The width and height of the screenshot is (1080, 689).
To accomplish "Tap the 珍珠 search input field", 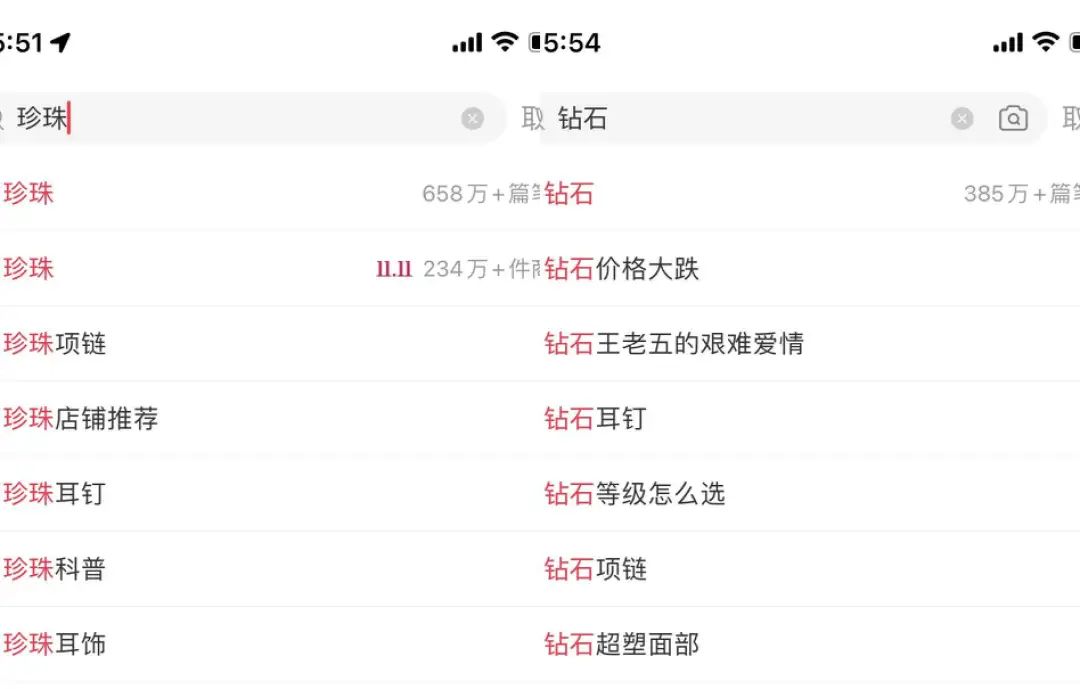I will tap(250, 119).
